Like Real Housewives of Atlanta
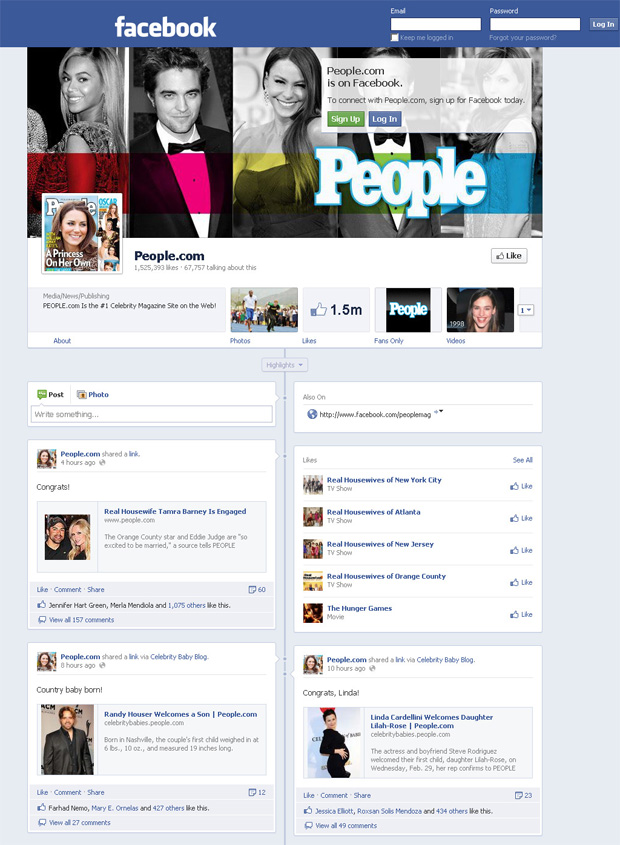The width and height of the screenshot is (620, 845). (x=521, y=518)
